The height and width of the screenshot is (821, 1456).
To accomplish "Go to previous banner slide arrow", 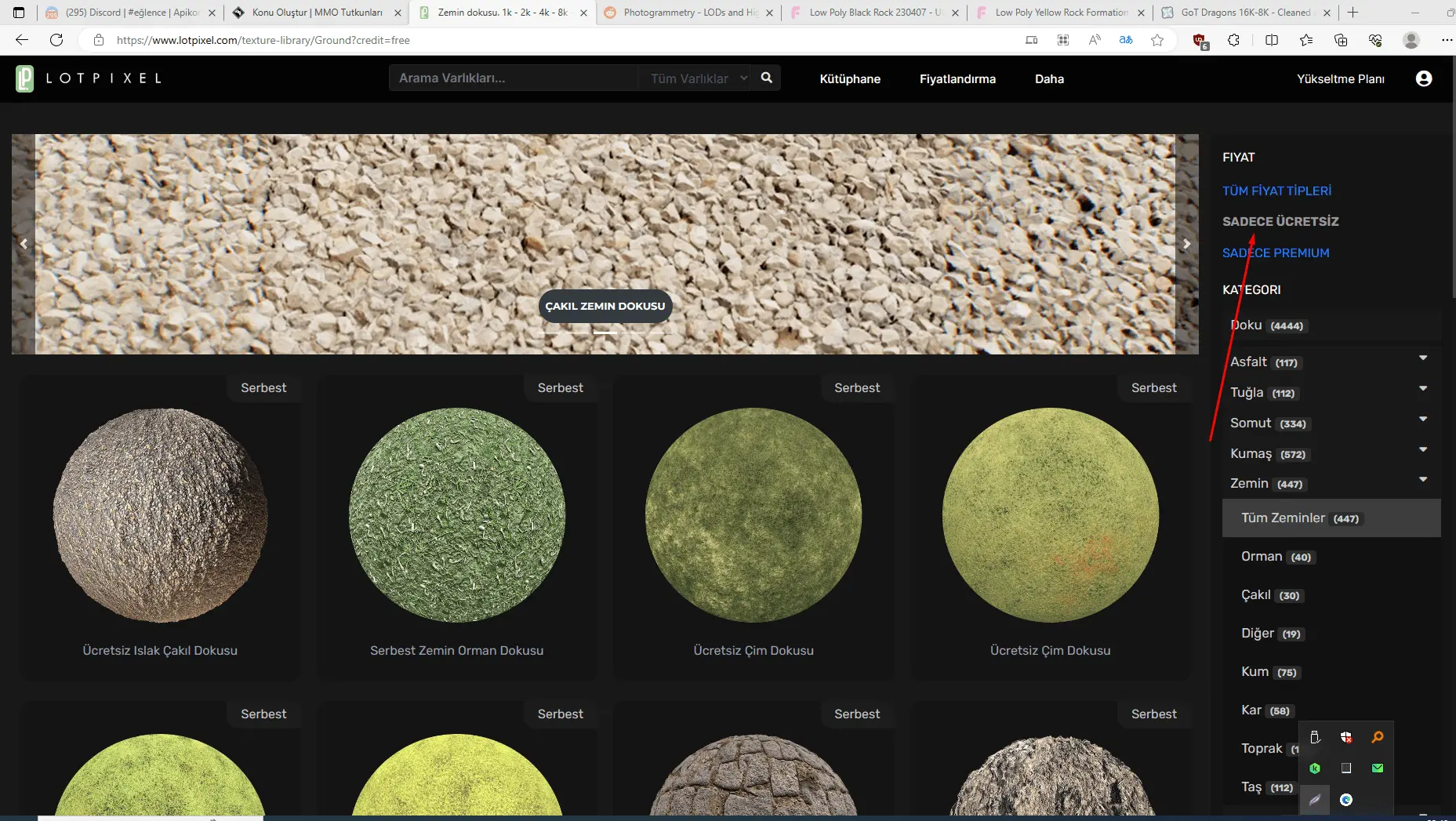I will tap(24, 244).
